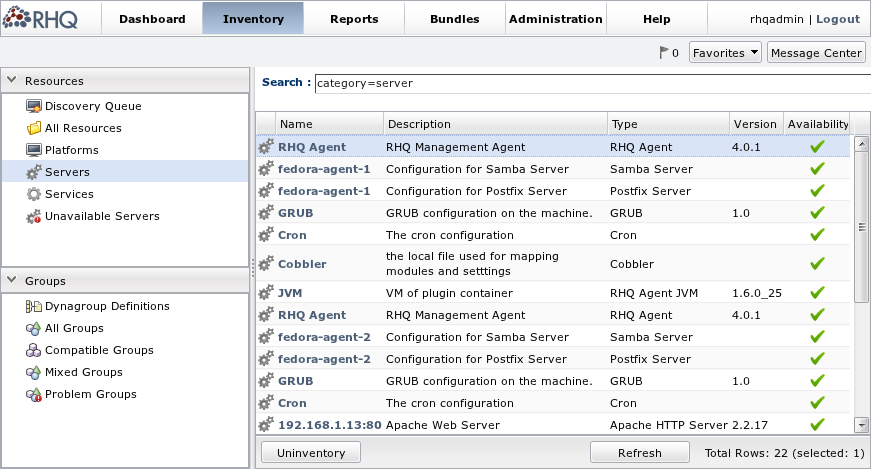Open the Message Center
The image size is (889, 469).
pyautogui.click(x=816, y=53)
